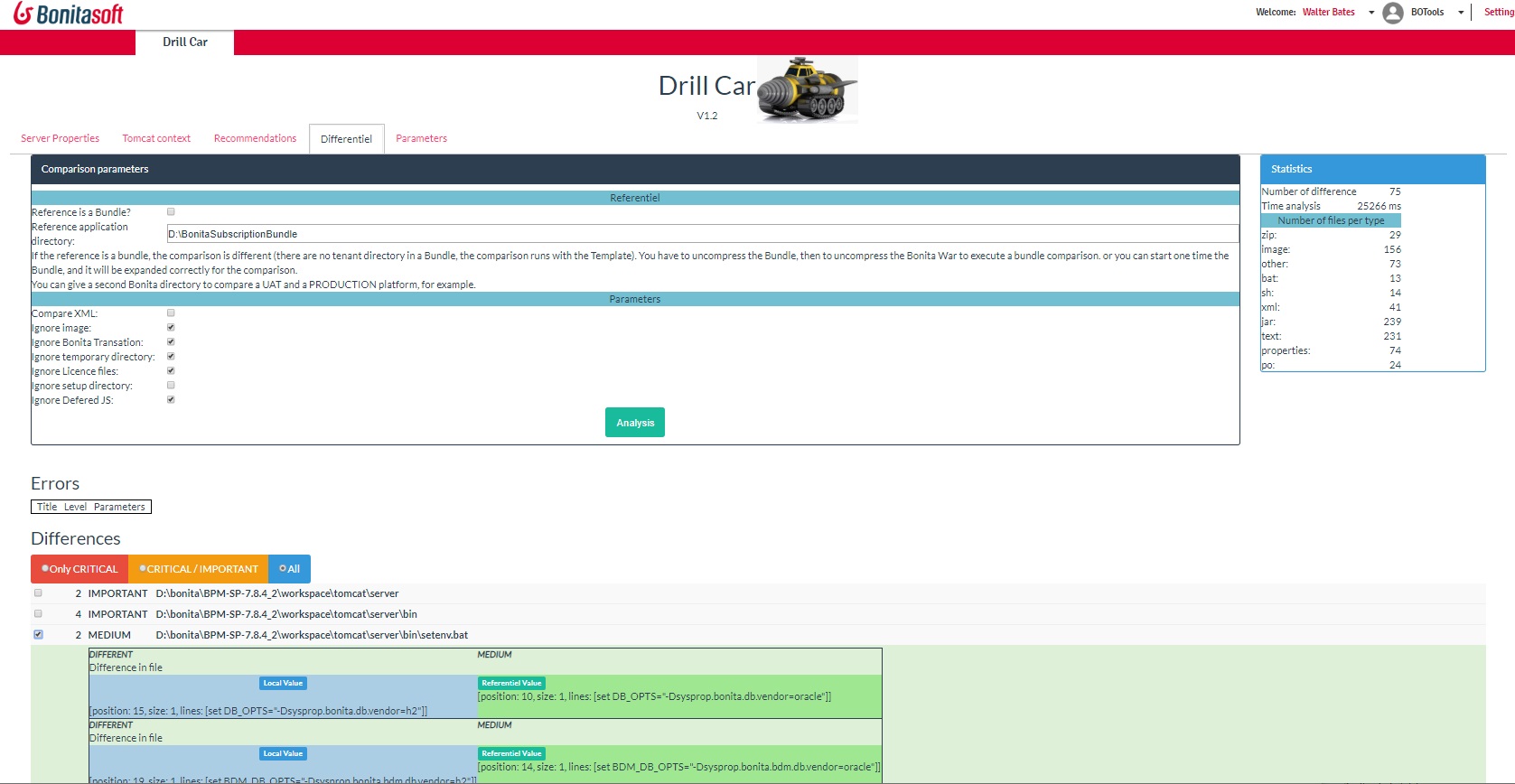Click the properties count 74

[1395, 350]
